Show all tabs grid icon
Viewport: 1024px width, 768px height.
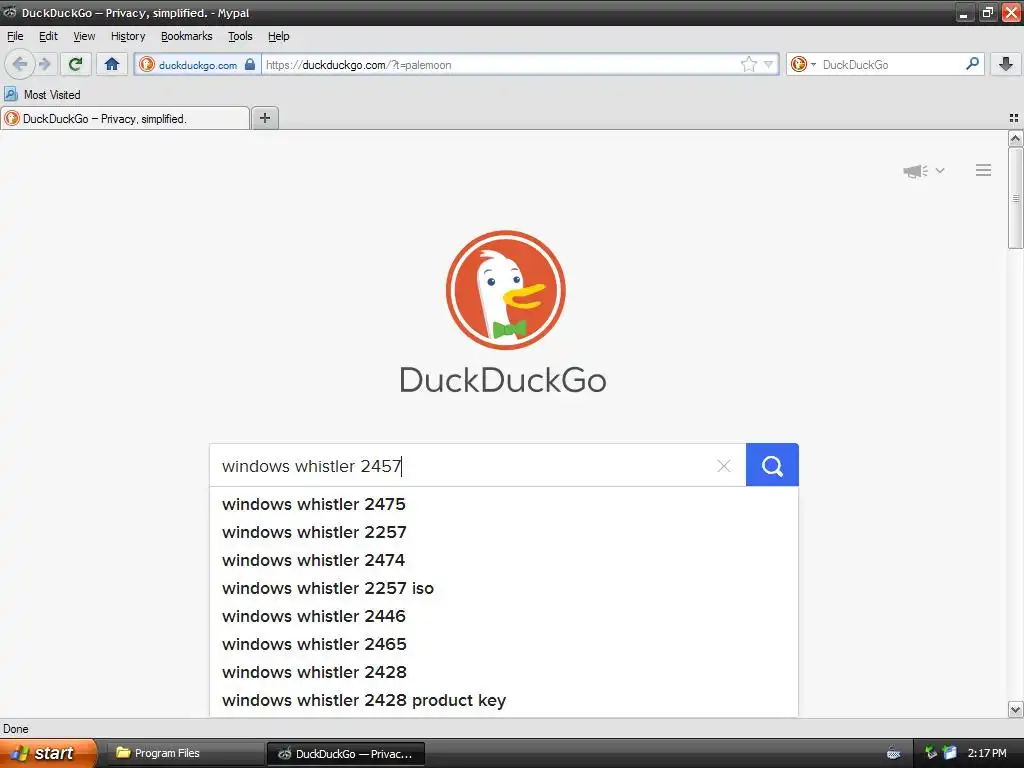coord(1014,118)
